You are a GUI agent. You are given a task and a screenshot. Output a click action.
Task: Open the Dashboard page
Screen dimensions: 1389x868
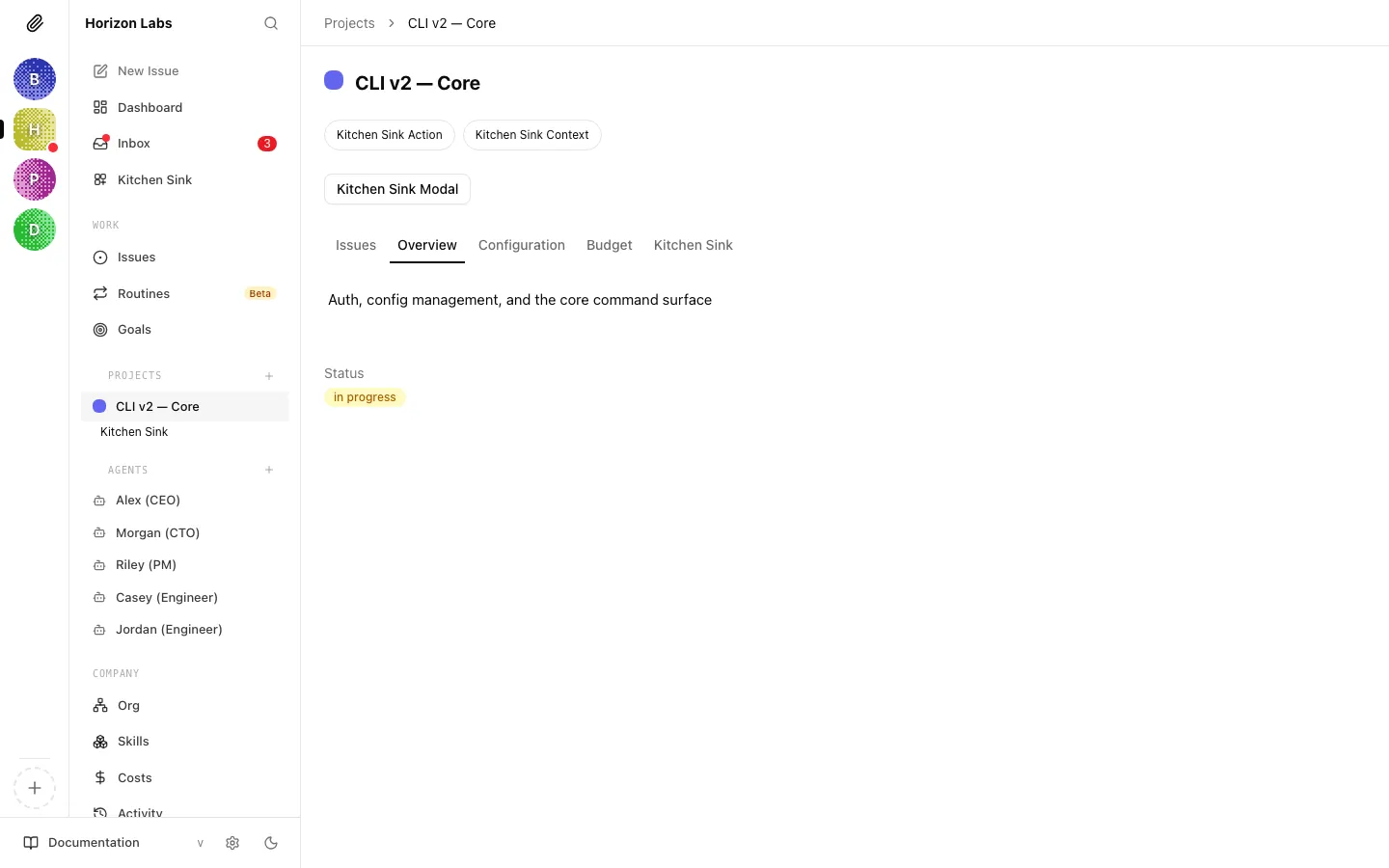[184, 107]
